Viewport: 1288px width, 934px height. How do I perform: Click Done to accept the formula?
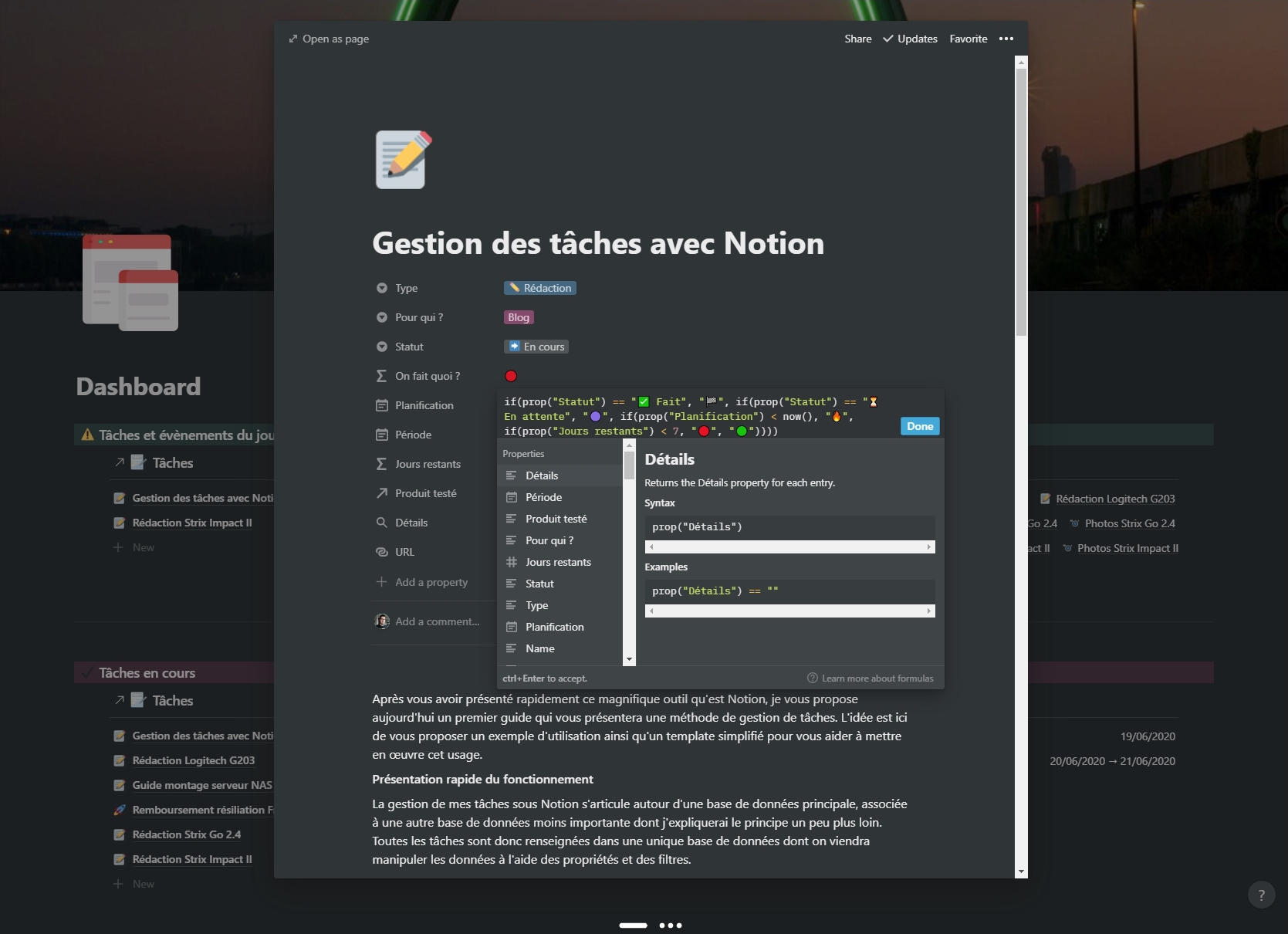point(920,426)
